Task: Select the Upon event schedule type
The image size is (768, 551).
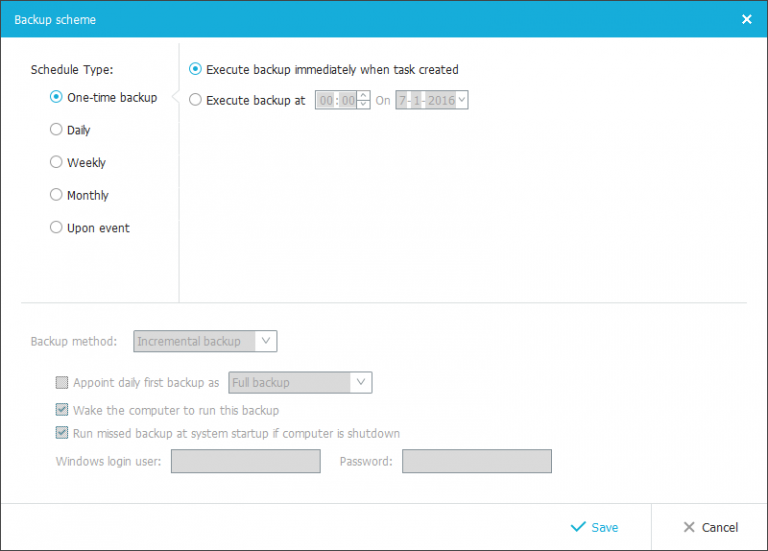Action: pyautogui.click(x=57, y=228)
